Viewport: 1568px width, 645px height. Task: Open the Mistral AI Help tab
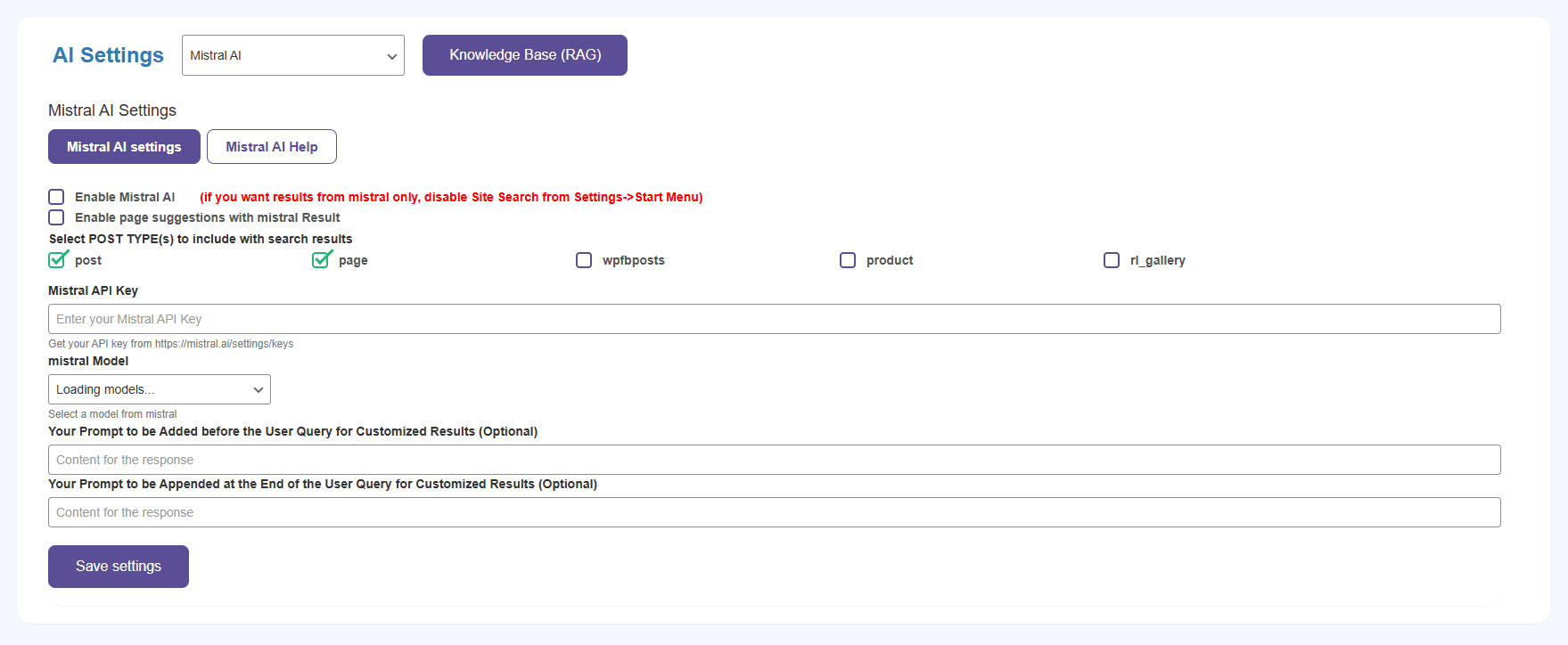point(271,147)
